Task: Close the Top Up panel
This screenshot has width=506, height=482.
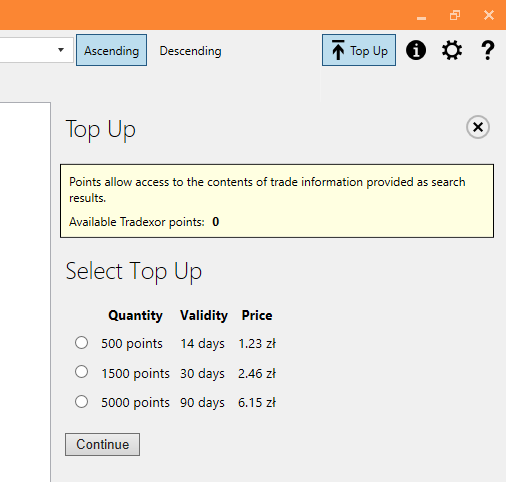Action: click(x=478, y=127)
